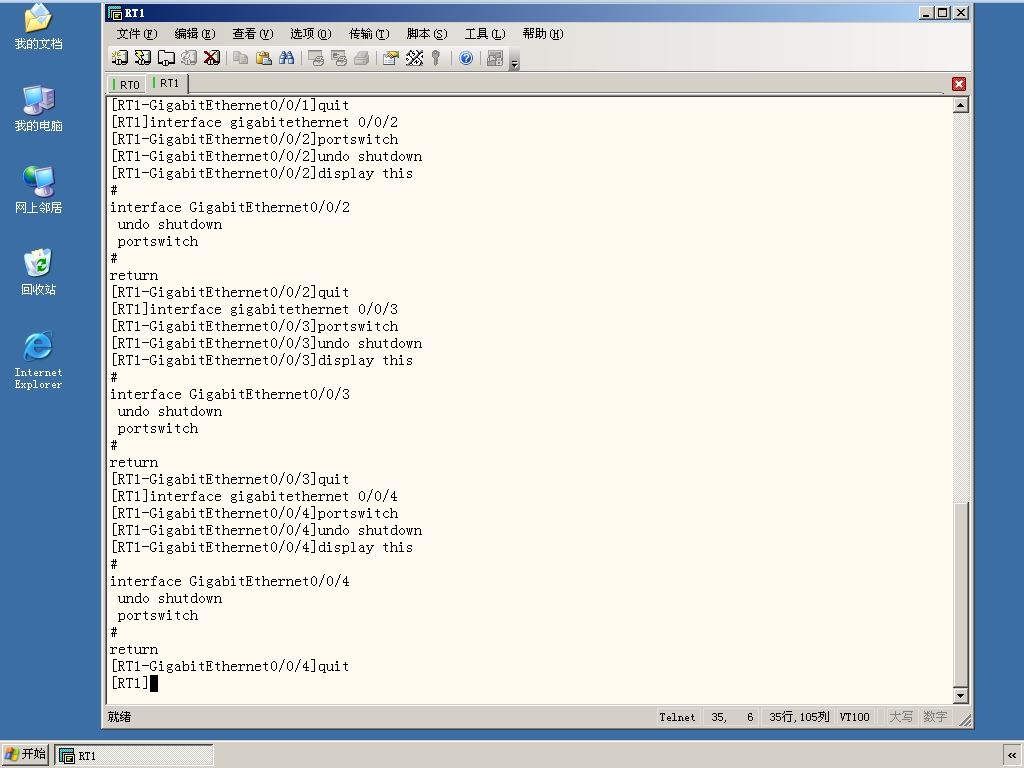The width and height of the screenshot is (1024, 768).
Task: Click the SecureCRT title bar icon
Action: coord(115,13)
